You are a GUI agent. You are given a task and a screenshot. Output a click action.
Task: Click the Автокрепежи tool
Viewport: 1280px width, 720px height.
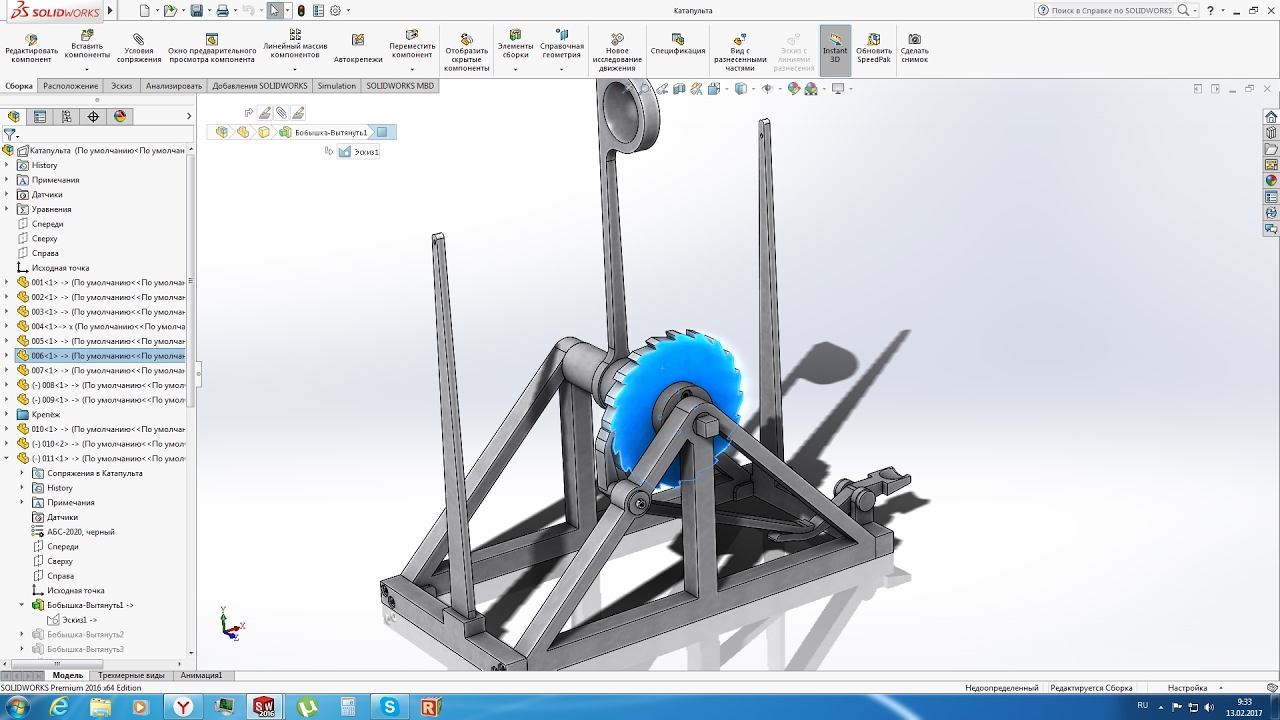pyautogui.click(x=358, y=49)
